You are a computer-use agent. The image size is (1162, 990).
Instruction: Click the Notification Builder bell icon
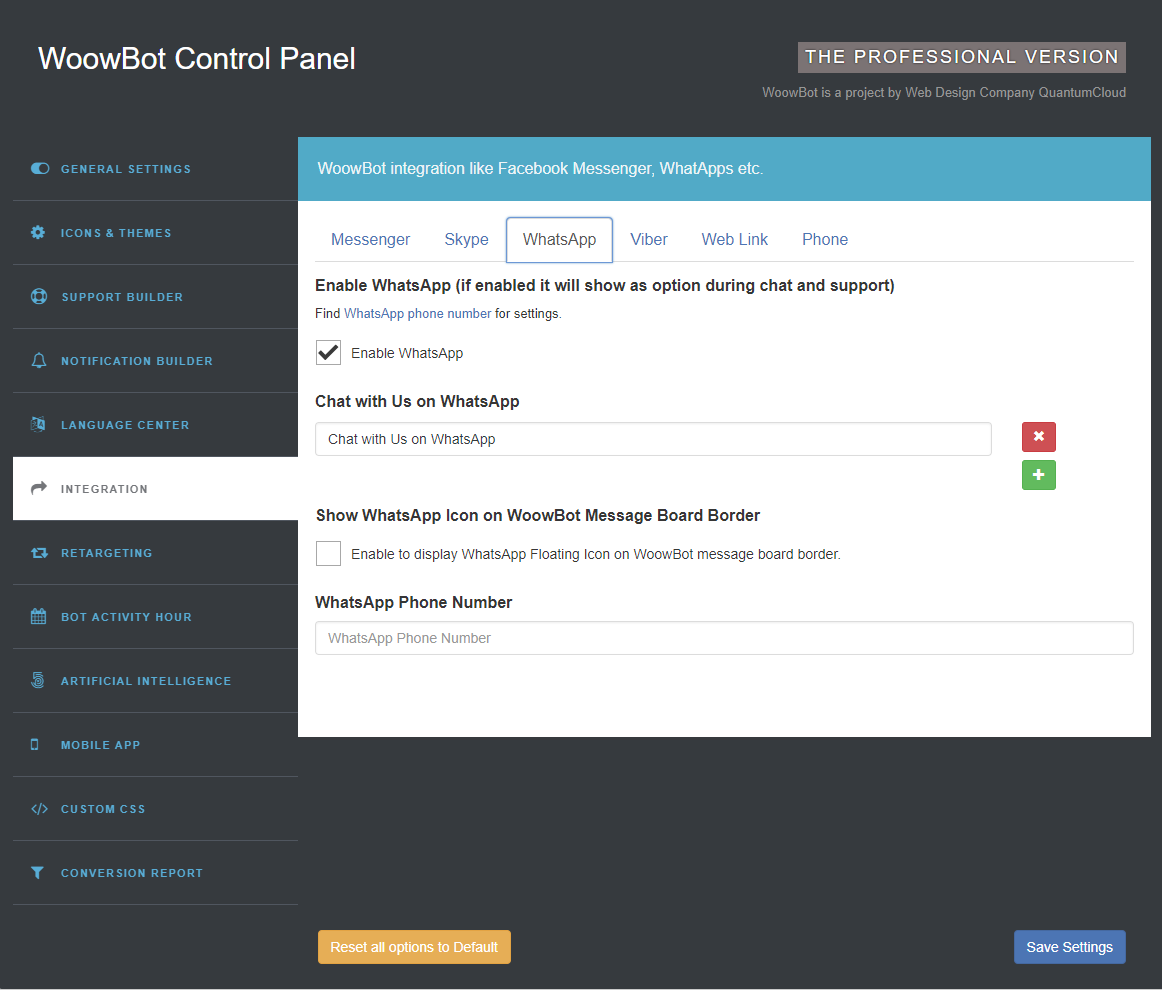click(x=39, y=361)
